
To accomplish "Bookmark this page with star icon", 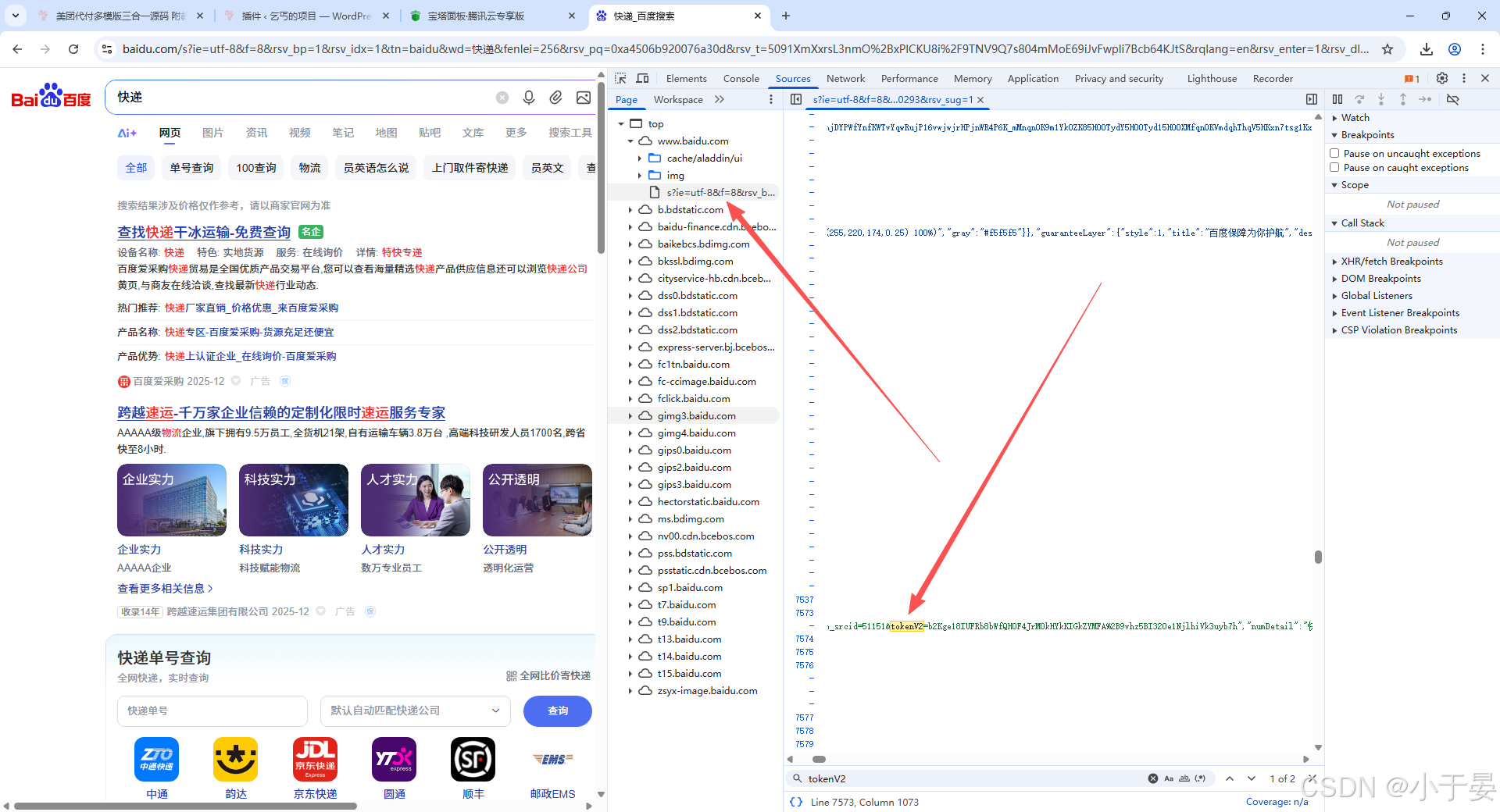I will point(1387,49).
